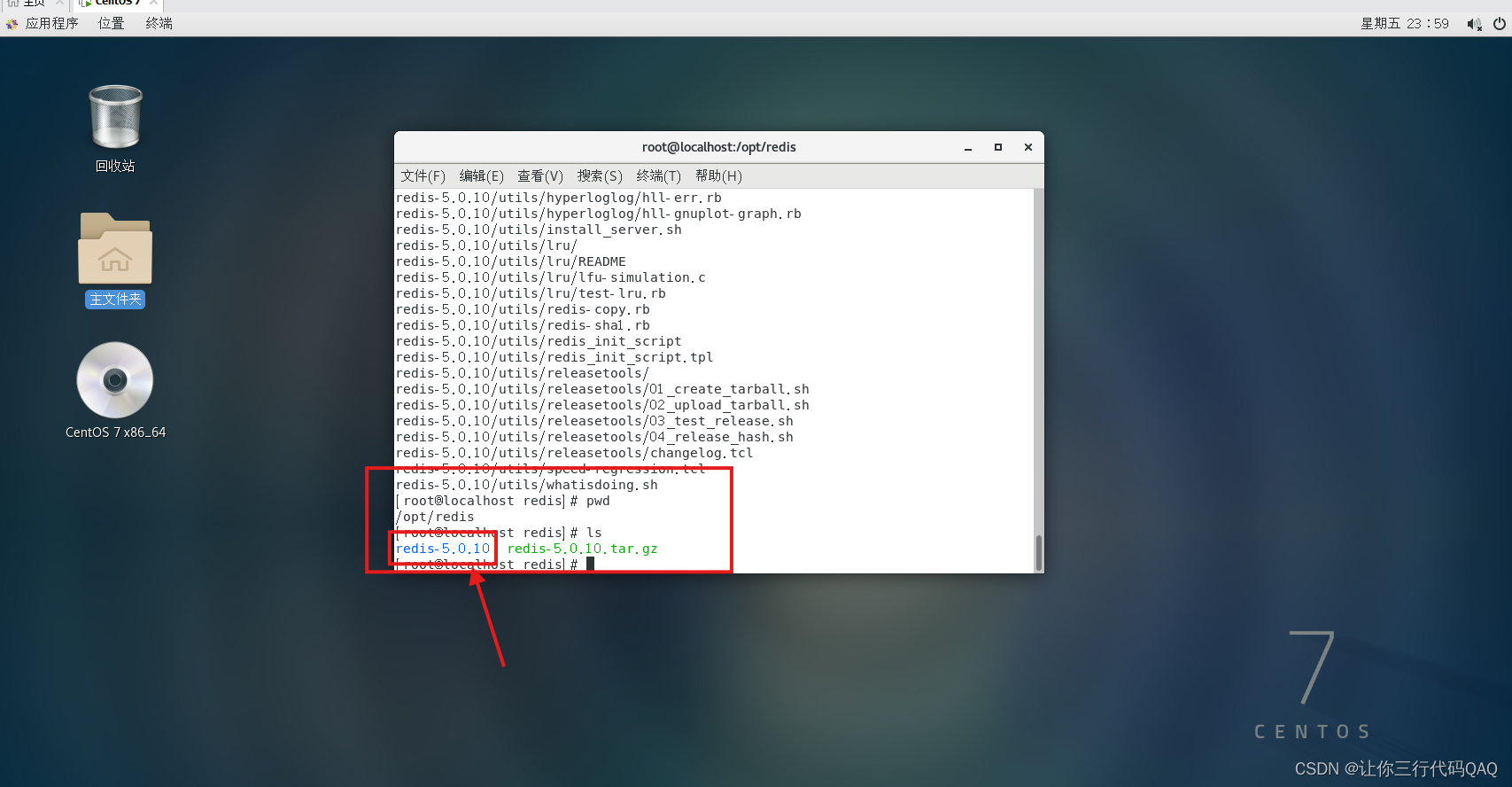Select the 主文件夹 home folder icon
Image resolution: width=1512 pixels, height=787 pixels.
pyautogui.click(x=115, y=249)
